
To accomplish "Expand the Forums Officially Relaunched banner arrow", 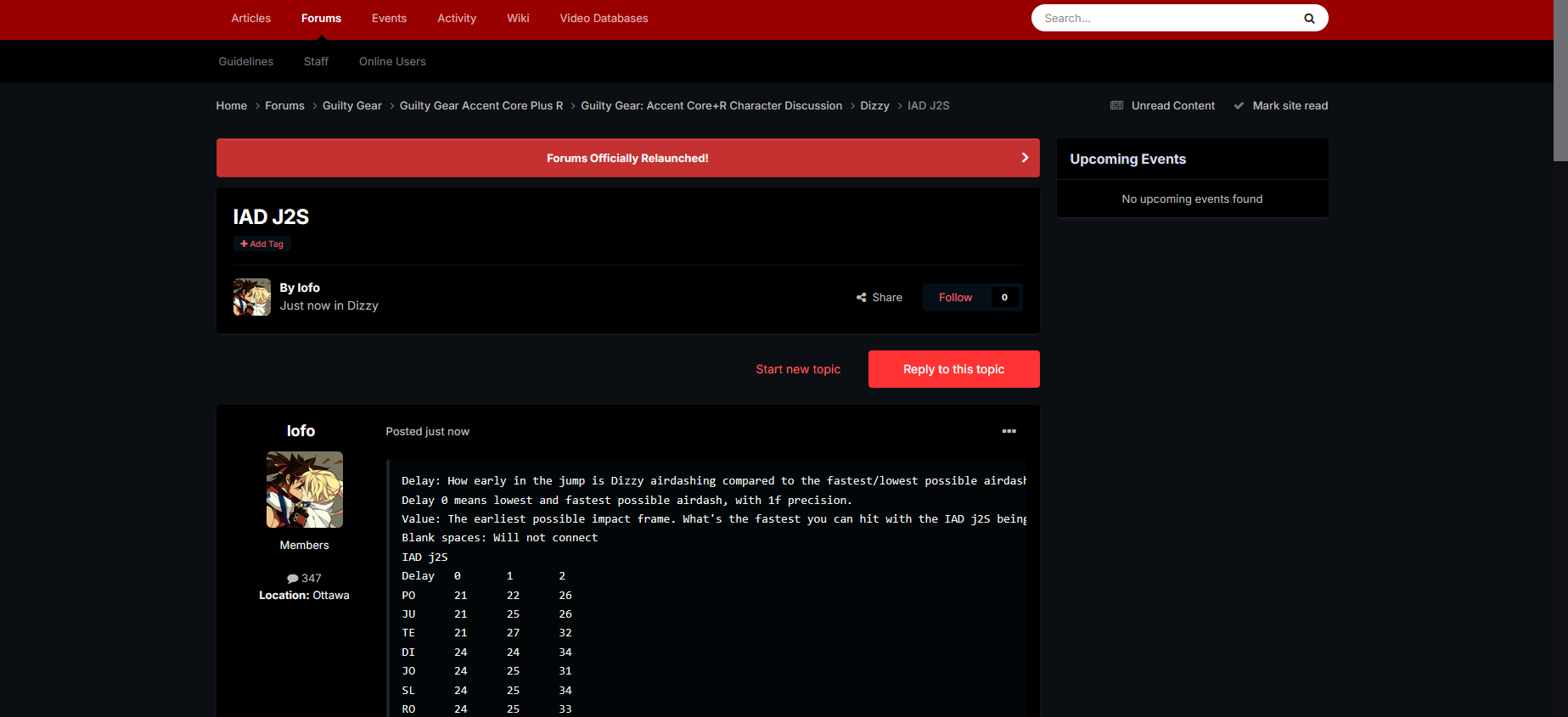I will (x=1025, y=158).
